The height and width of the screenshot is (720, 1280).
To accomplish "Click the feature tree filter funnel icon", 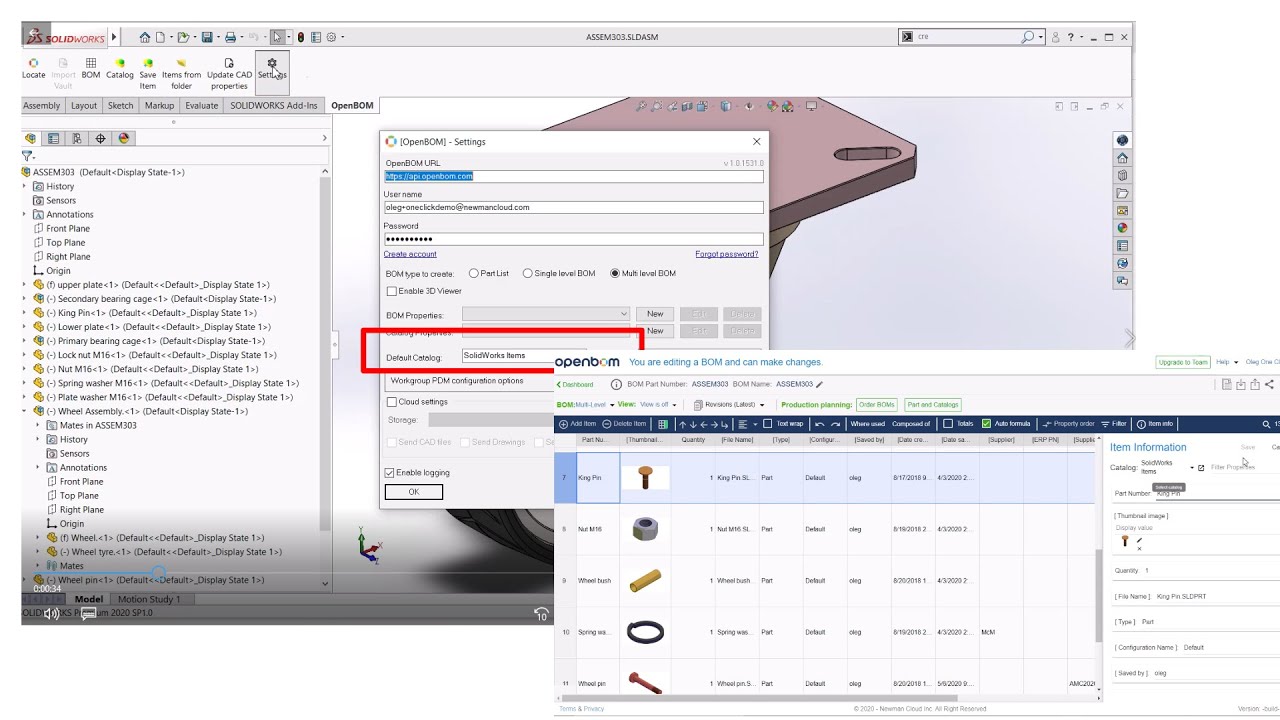I will tap(28, 156).
